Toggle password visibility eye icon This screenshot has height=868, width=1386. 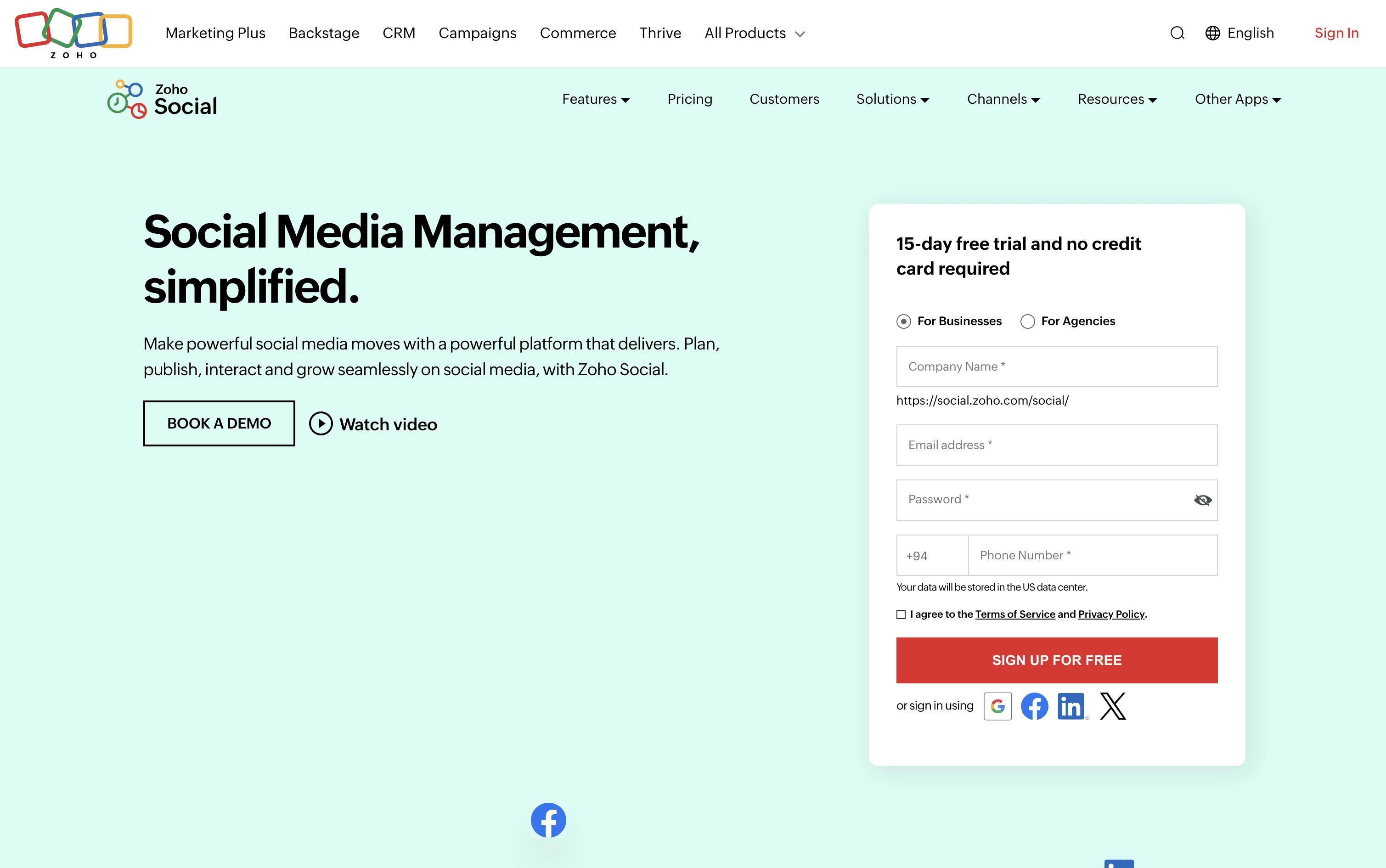pyautogui.click(x=1202, y=500)
